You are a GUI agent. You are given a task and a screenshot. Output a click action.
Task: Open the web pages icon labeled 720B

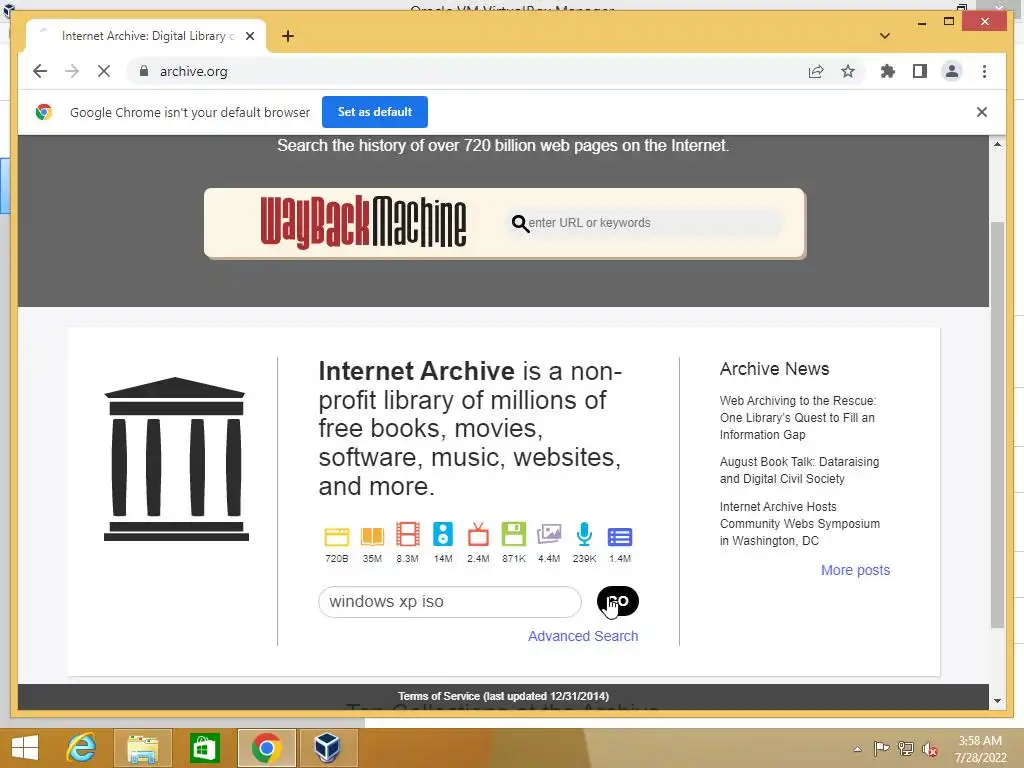point(337,536)
